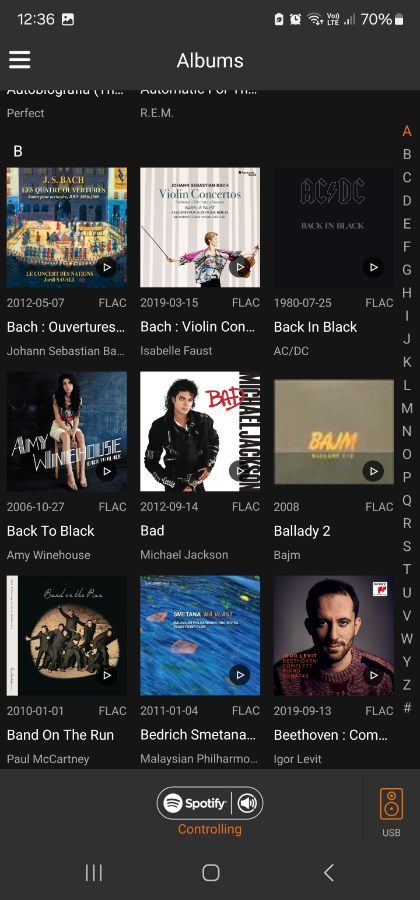This screenshot has width=420, height=900.
Task: Select letter B in alphabet index
Action: click(407, 154)
